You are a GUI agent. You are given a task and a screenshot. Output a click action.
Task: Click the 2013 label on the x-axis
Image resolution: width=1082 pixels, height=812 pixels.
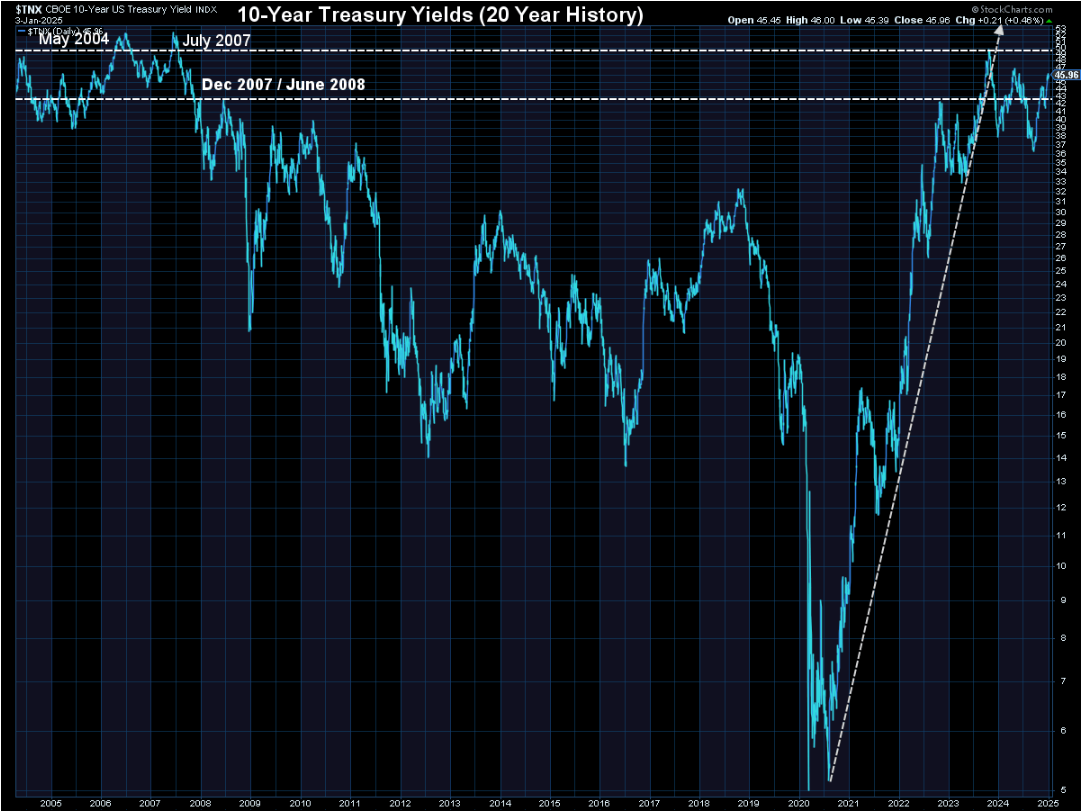(x=450, y=803)
